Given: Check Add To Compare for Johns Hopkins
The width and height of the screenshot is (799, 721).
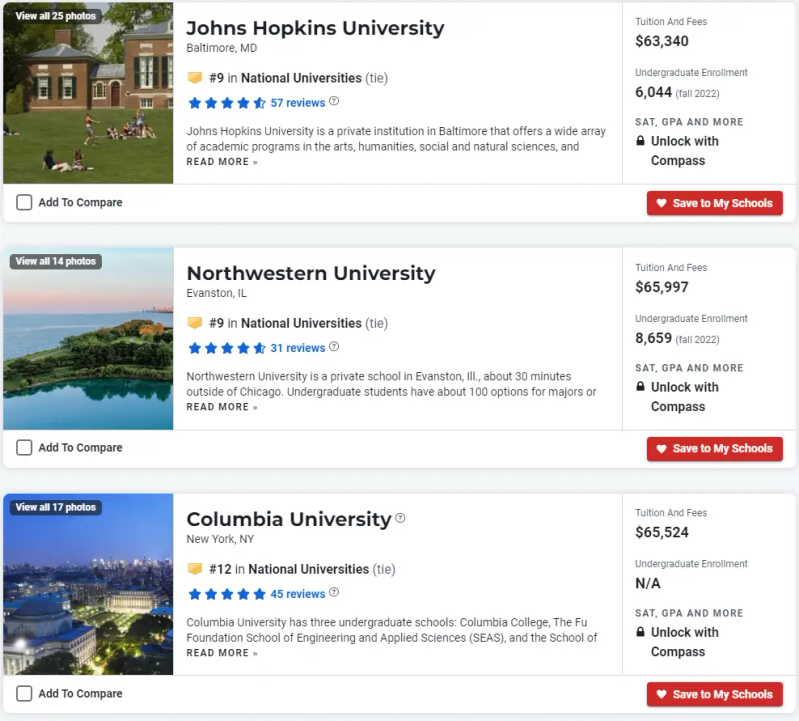Looking at the screenshot, I should point(24,202).
